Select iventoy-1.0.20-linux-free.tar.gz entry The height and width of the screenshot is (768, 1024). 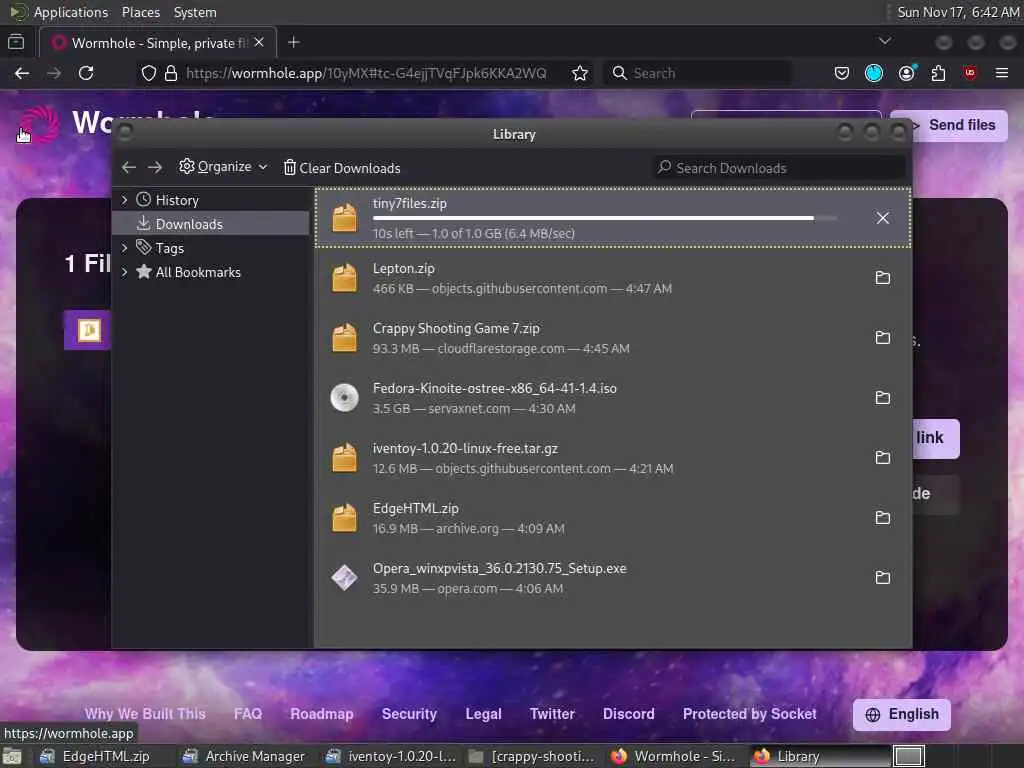613,458
